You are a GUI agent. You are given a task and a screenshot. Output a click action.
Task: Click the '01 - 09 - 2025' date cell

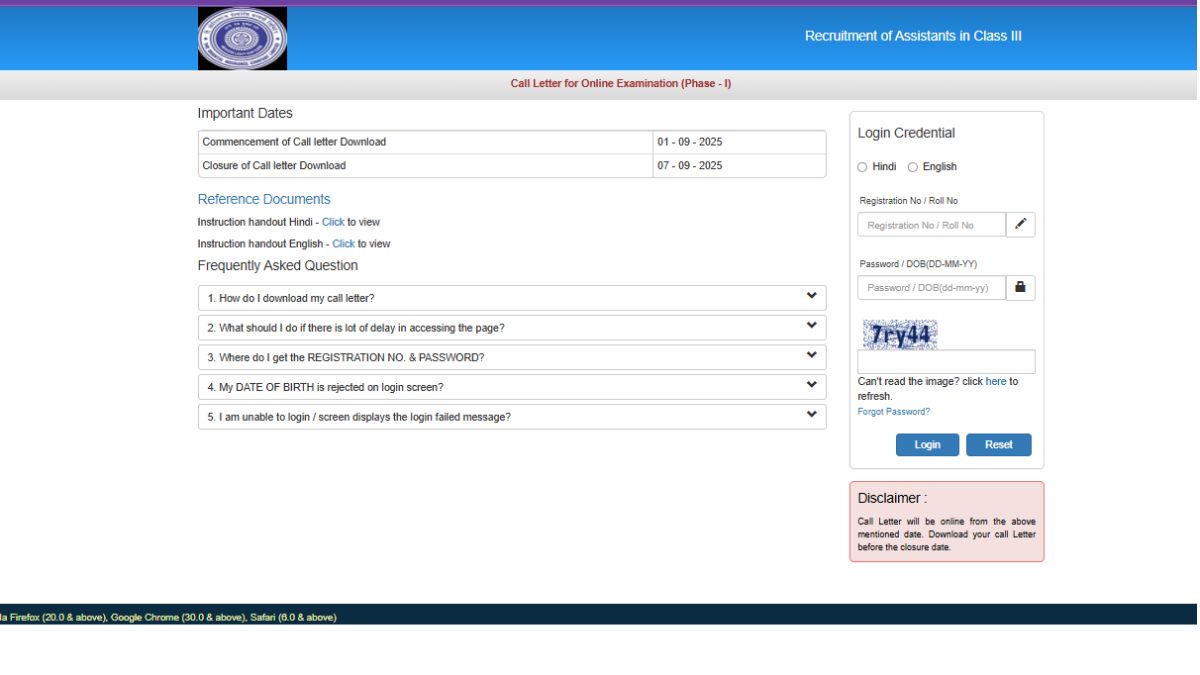point(739,142)
